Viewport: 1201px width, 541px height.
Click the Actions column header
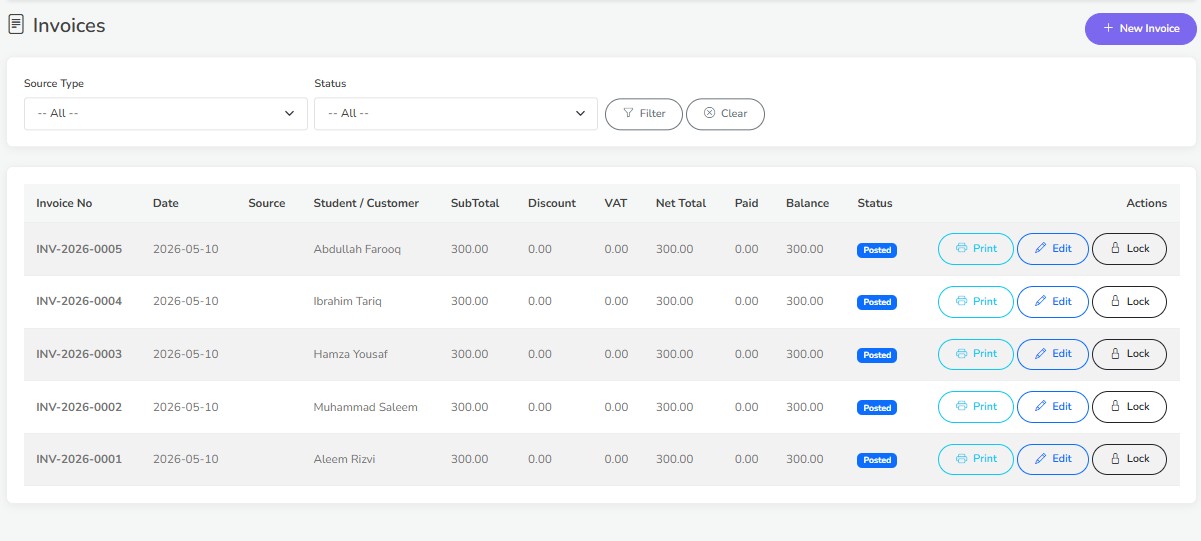coord(1147,203)
